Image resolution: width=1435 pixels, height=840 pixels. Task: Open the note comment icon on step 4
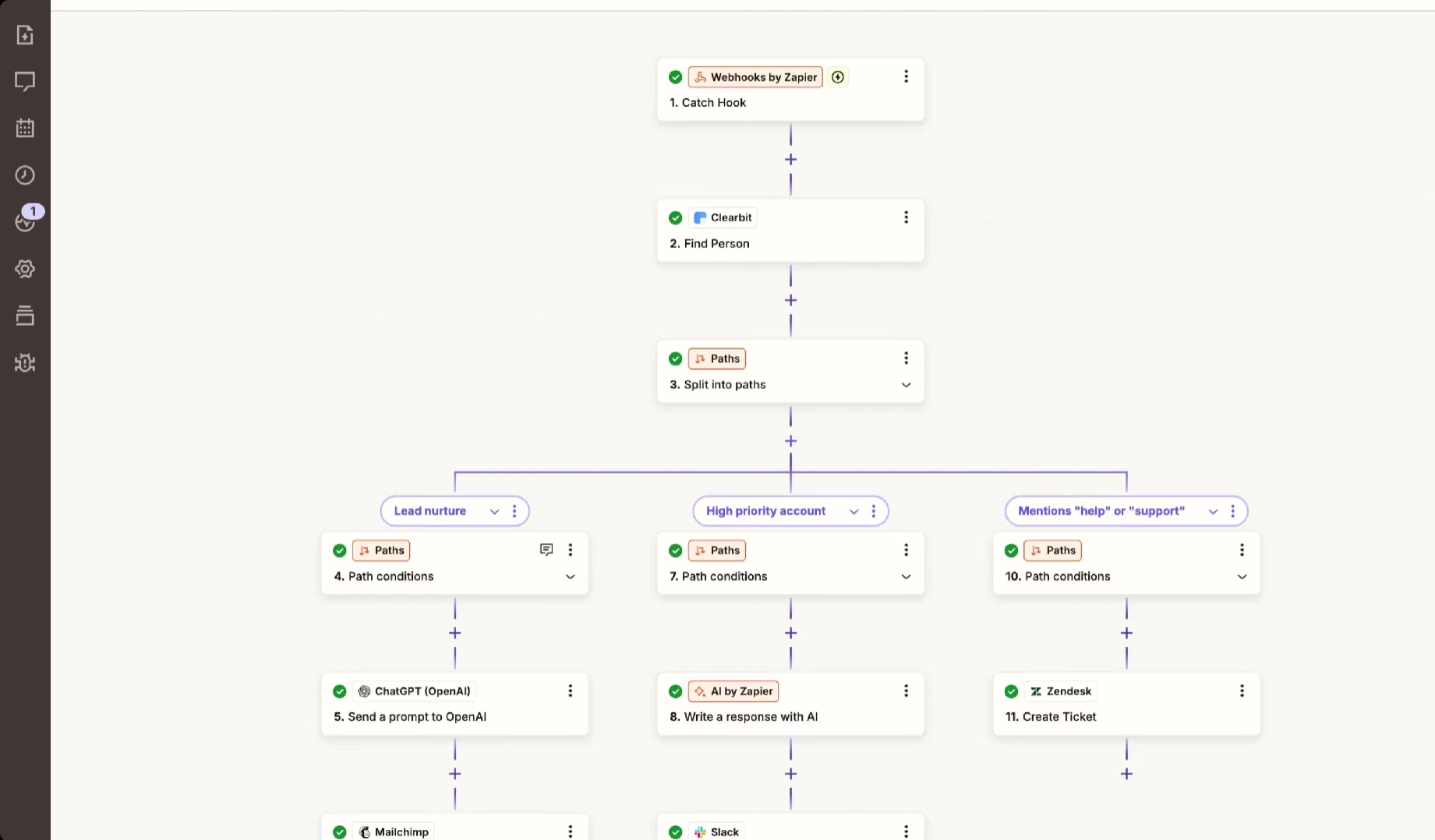(546, 550)
